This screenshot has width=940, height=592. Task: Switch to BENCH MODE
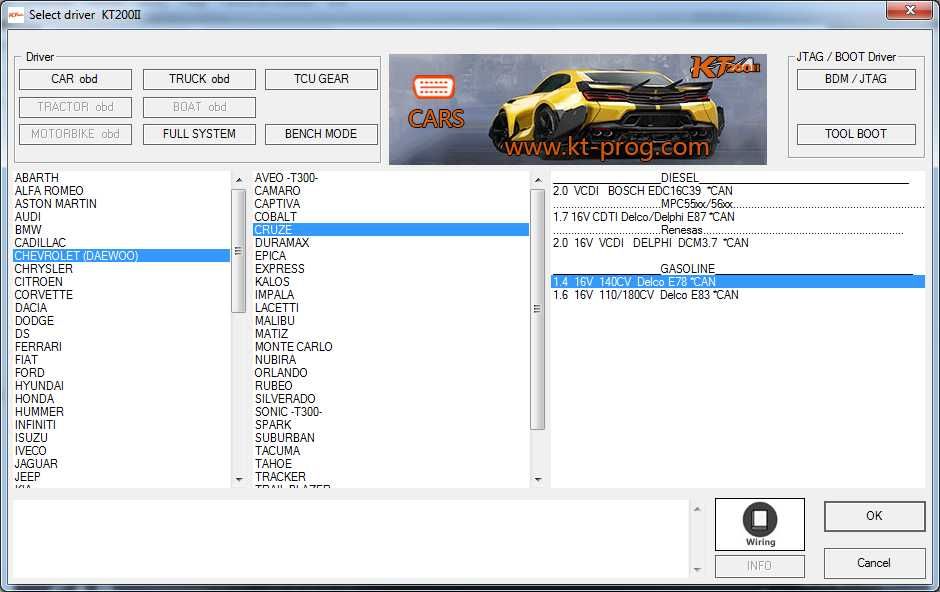coord(321,134)
